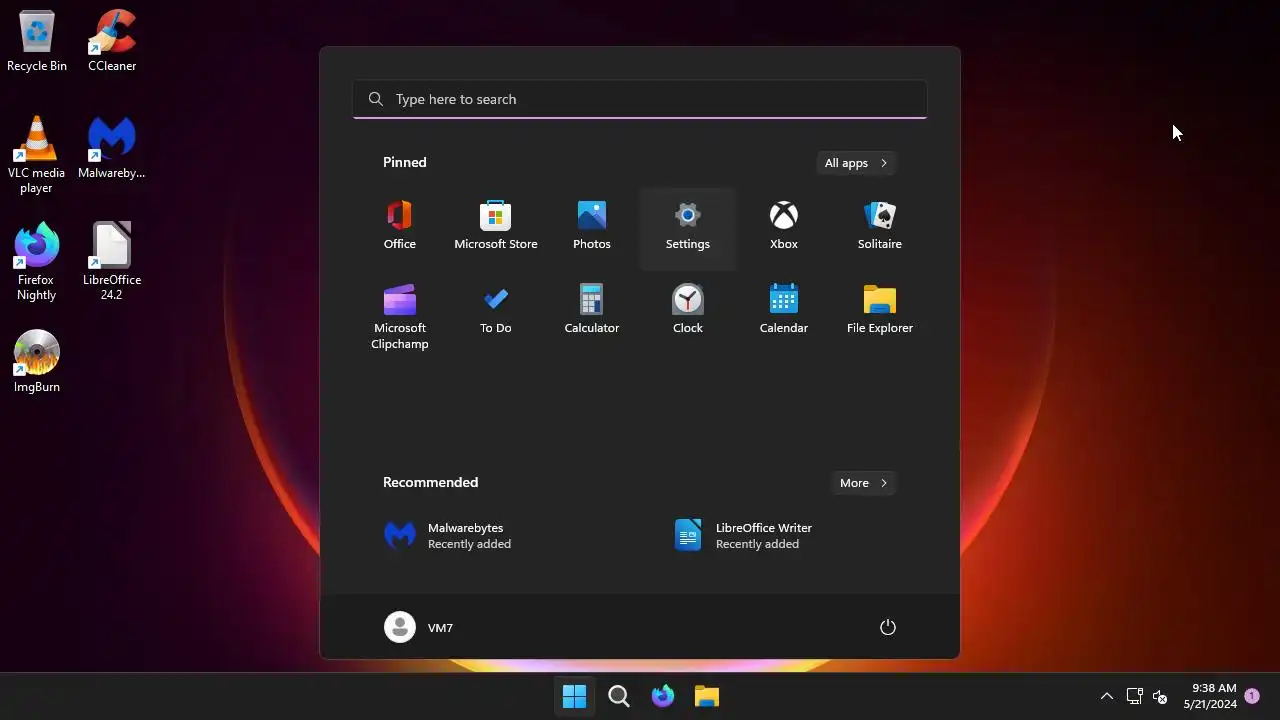Open the VM7 user account menu

click(x=419, y=627)
